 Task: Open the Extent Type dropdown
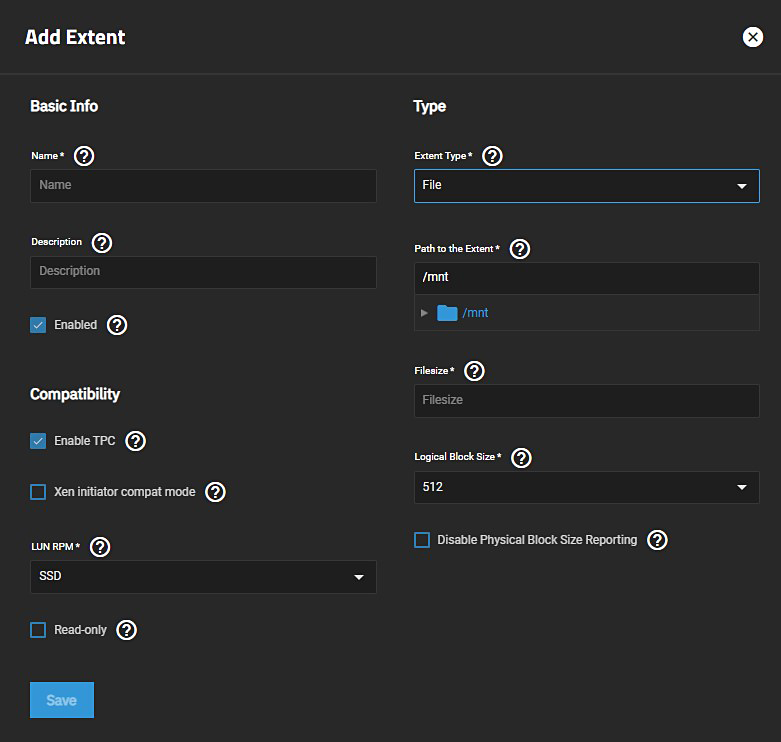pyautogui.click(x=586, y=186)
